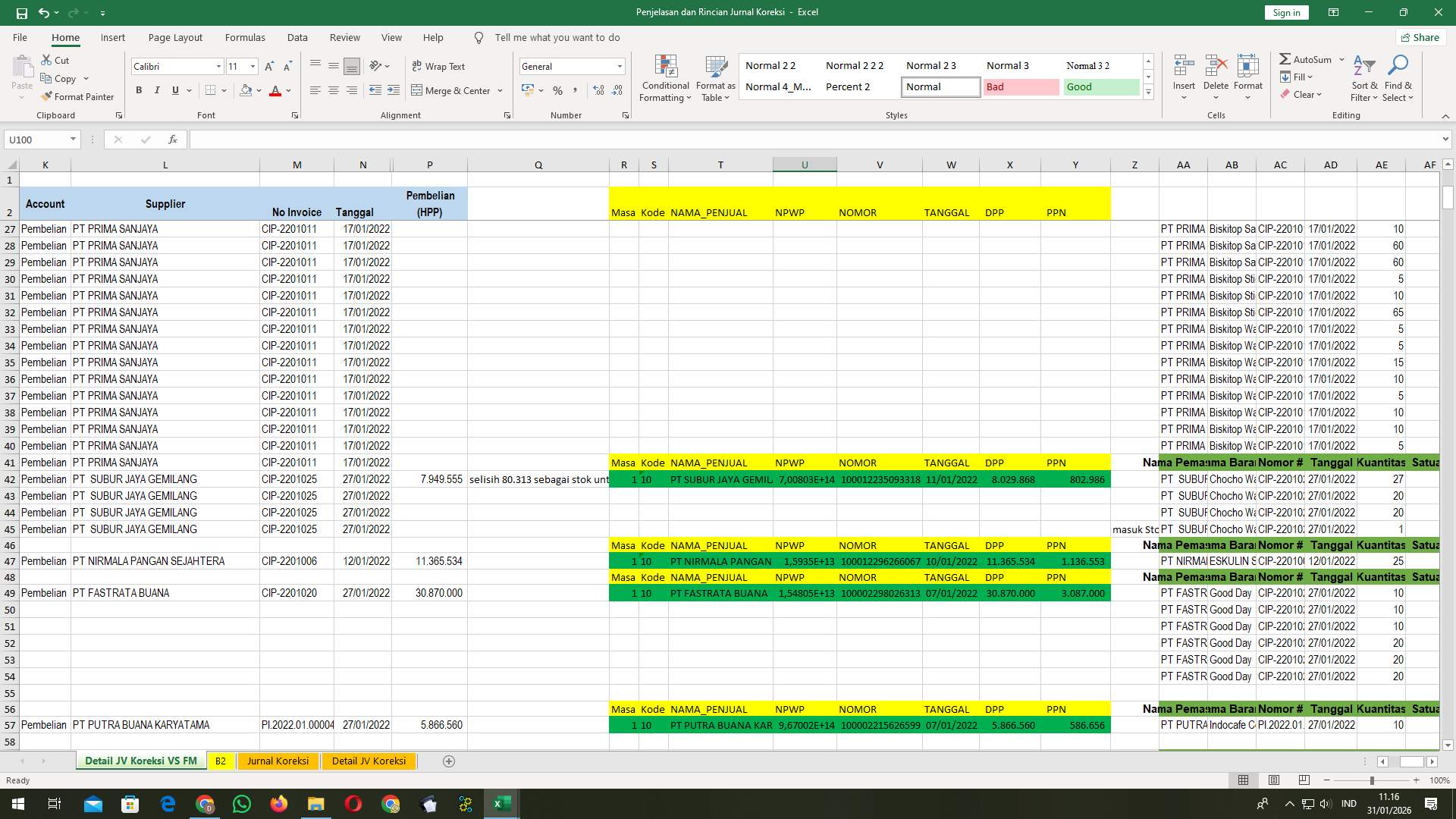Image resolution: width=1456 pixels, height=819 pixels.
Task: Apply bold formatting to selected cell
Action: tap(139, 90)
